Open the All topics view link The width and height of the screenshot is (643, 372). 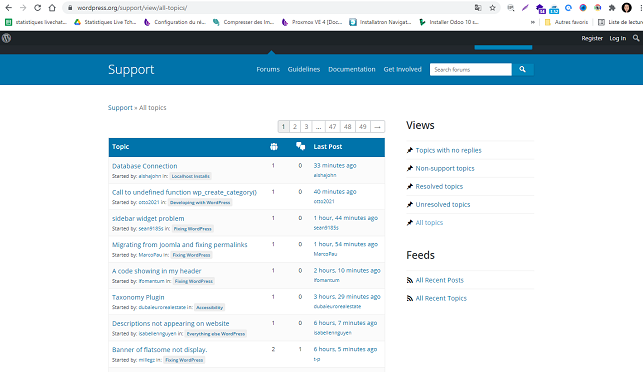coord(429,223)
